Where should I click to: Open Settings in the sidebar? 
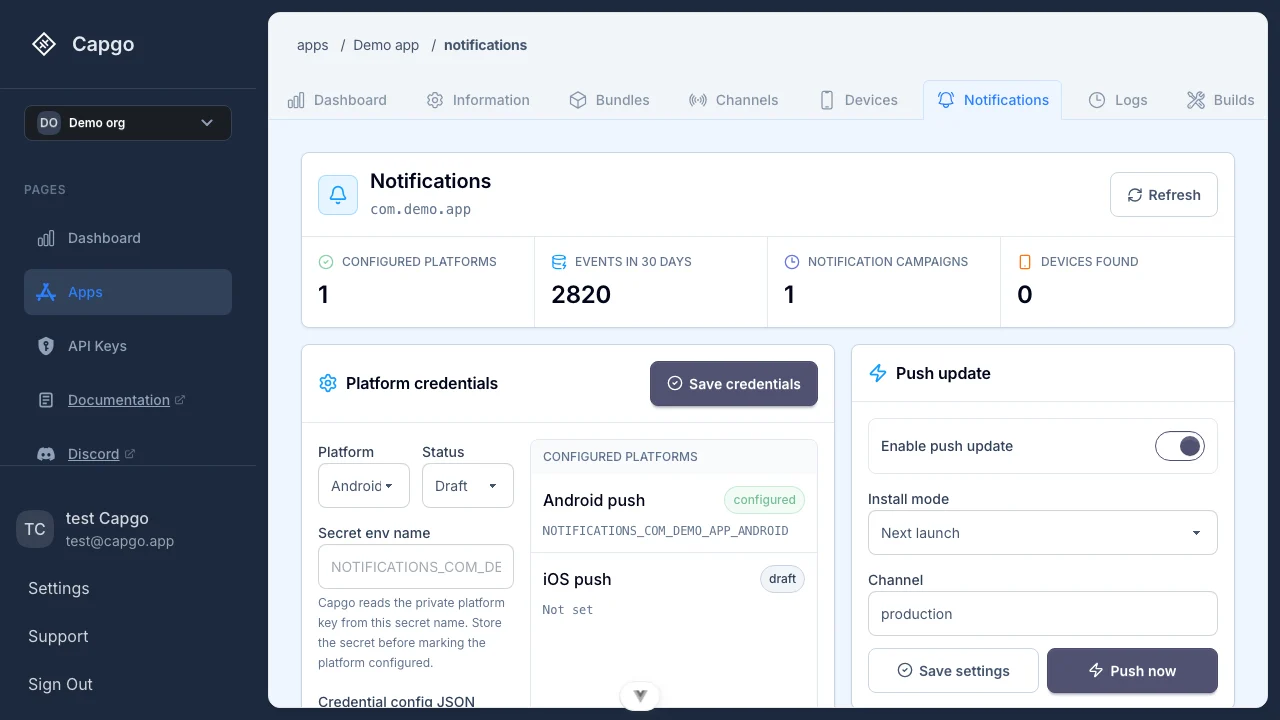click(x=59, y=588)
